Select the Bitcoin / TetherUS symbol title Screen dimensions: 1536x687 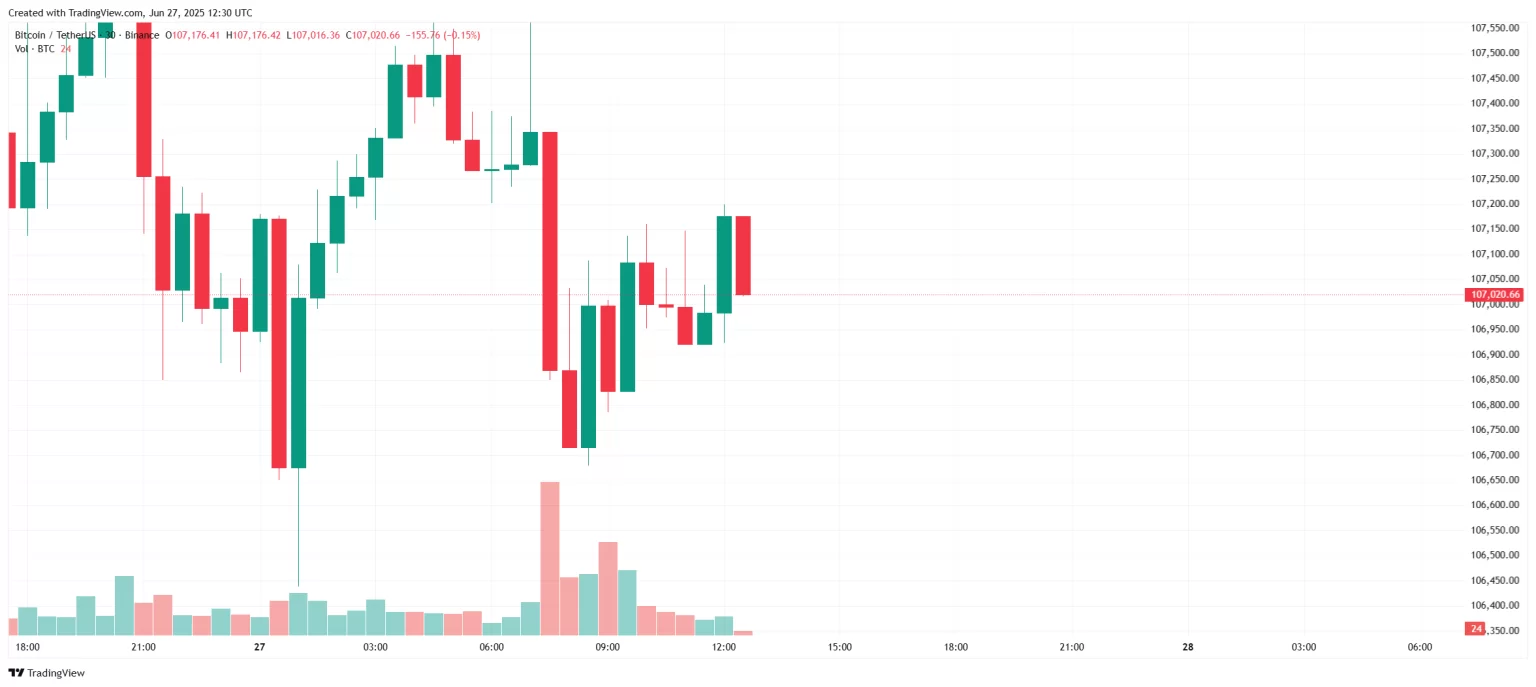55,35
